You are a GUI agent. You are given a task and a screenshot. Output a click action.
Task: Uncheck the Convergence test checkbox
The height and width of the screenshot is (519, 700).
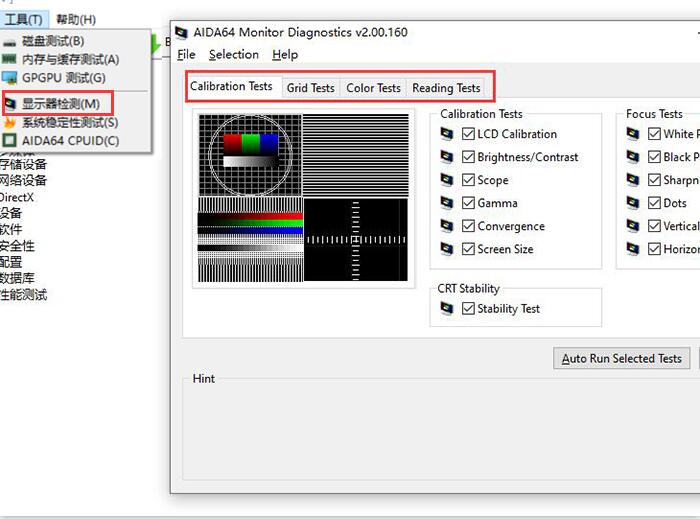click(469, 226)
